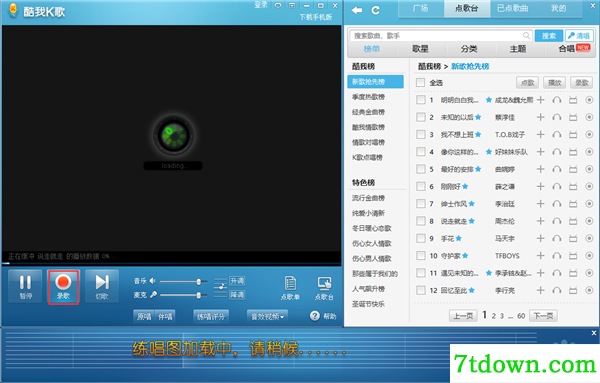
Task: Click the back arrow in the top bar
Action: 357,10
